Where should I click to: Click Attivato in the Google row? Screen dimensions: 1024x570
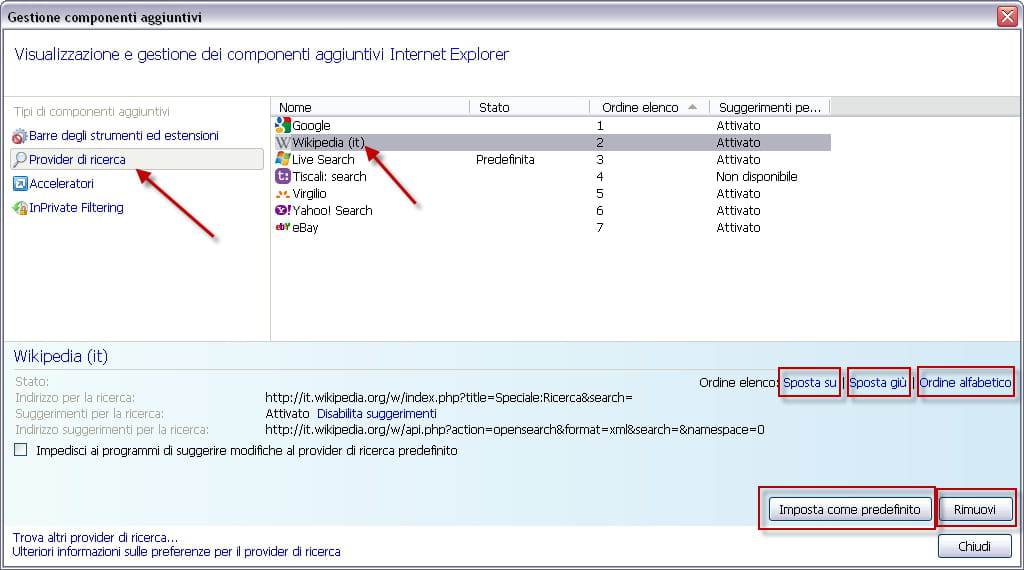pos(738,125)
